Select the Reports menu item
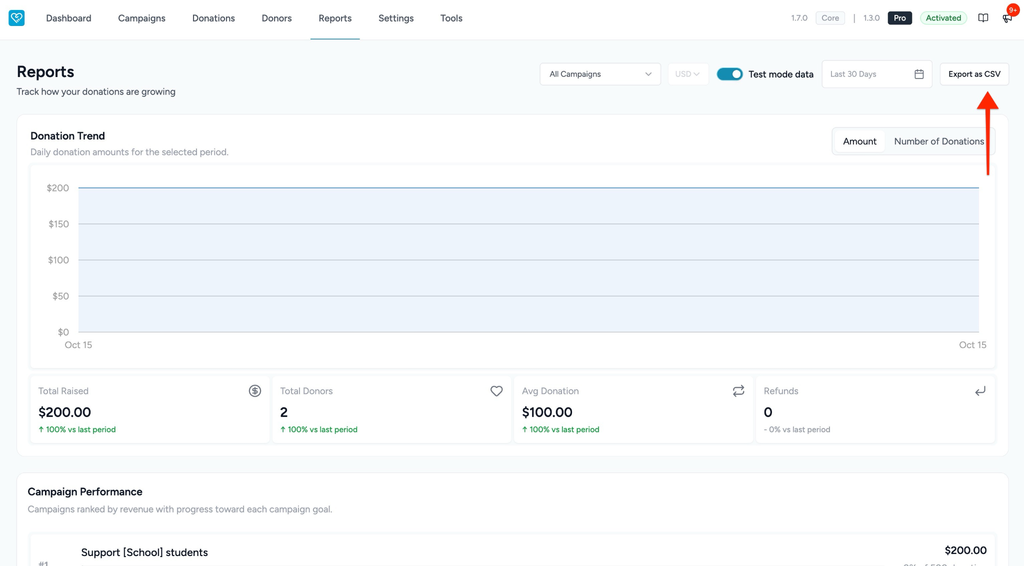The image size is (1024, 566). coord(335,18)
